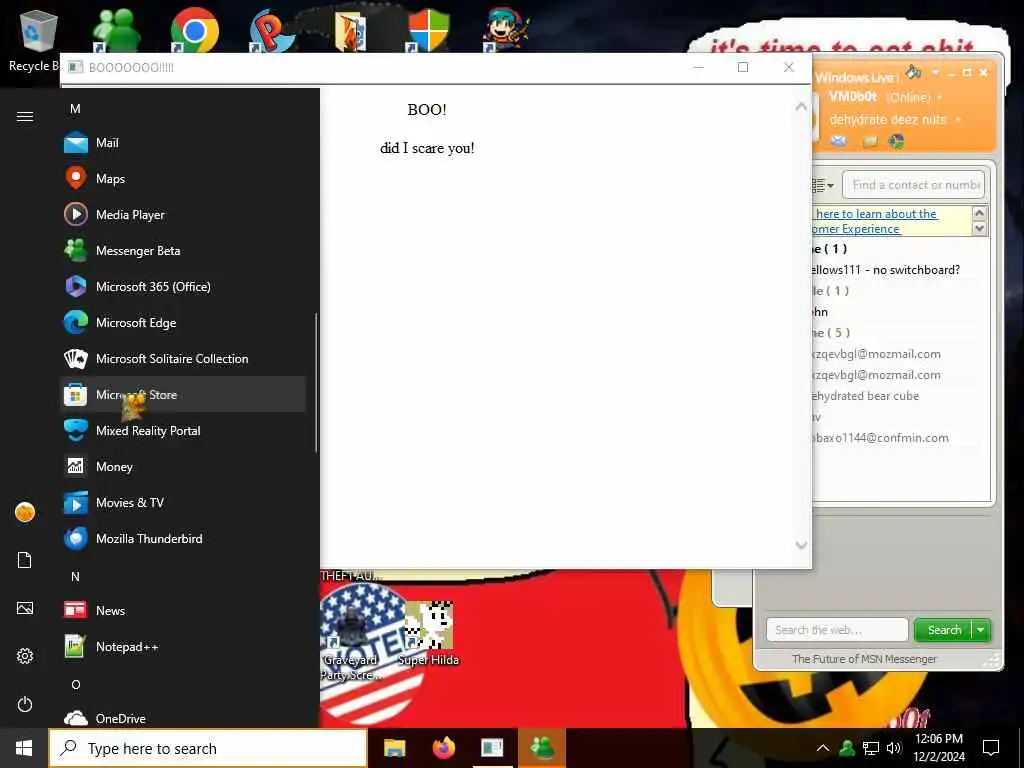1024x768 pixels.
Task: Open Firefox from the taskbar
Action: pyautogui.click(x=443, y=748)
